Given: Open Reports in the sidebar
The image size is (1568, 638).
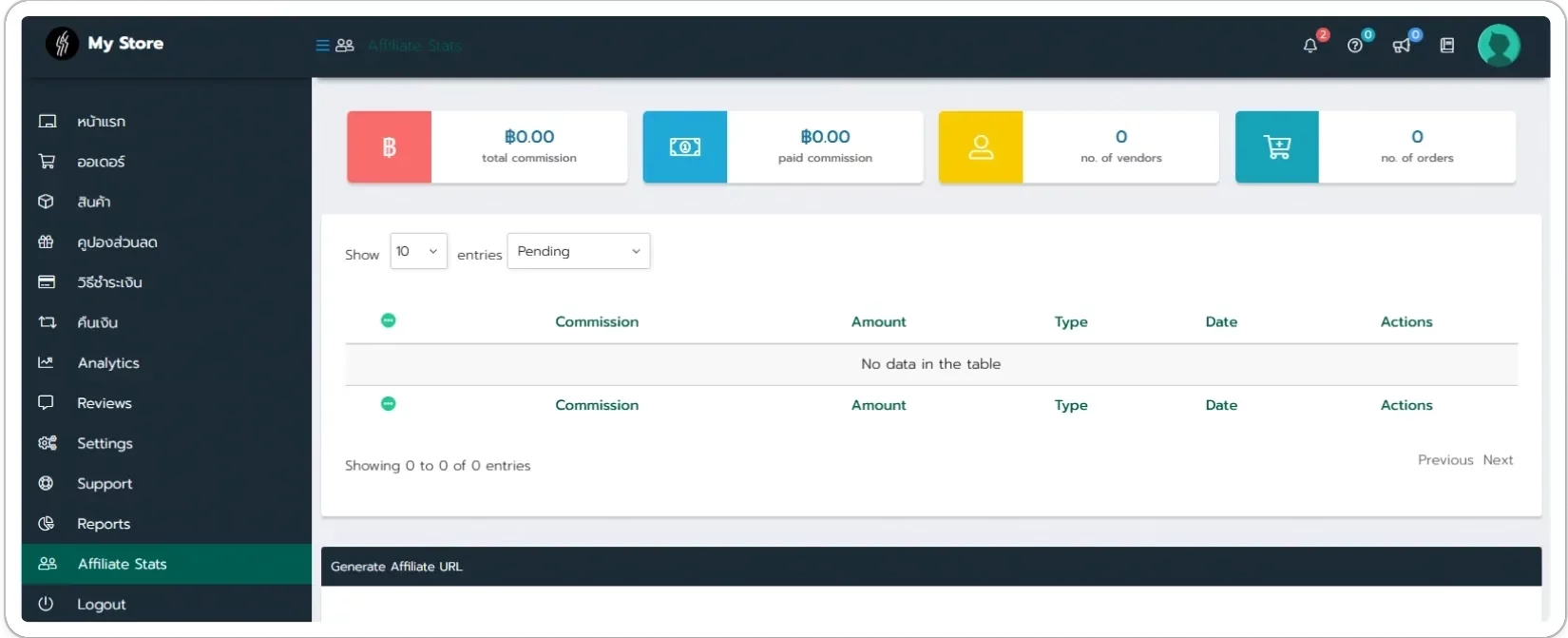Looking at the screenshot, I should [x=166, y=524].
